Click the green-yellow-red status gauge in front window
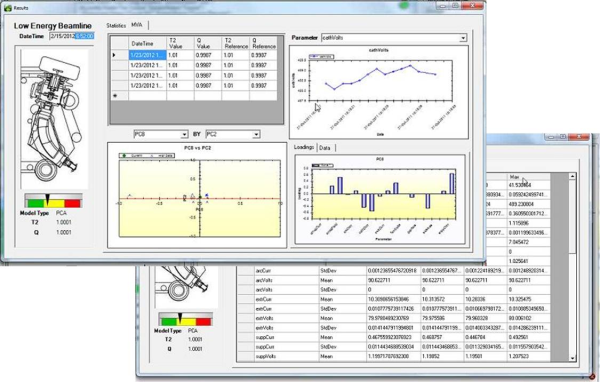This screenshot has width=600, height=382. (x=53, y=201)
